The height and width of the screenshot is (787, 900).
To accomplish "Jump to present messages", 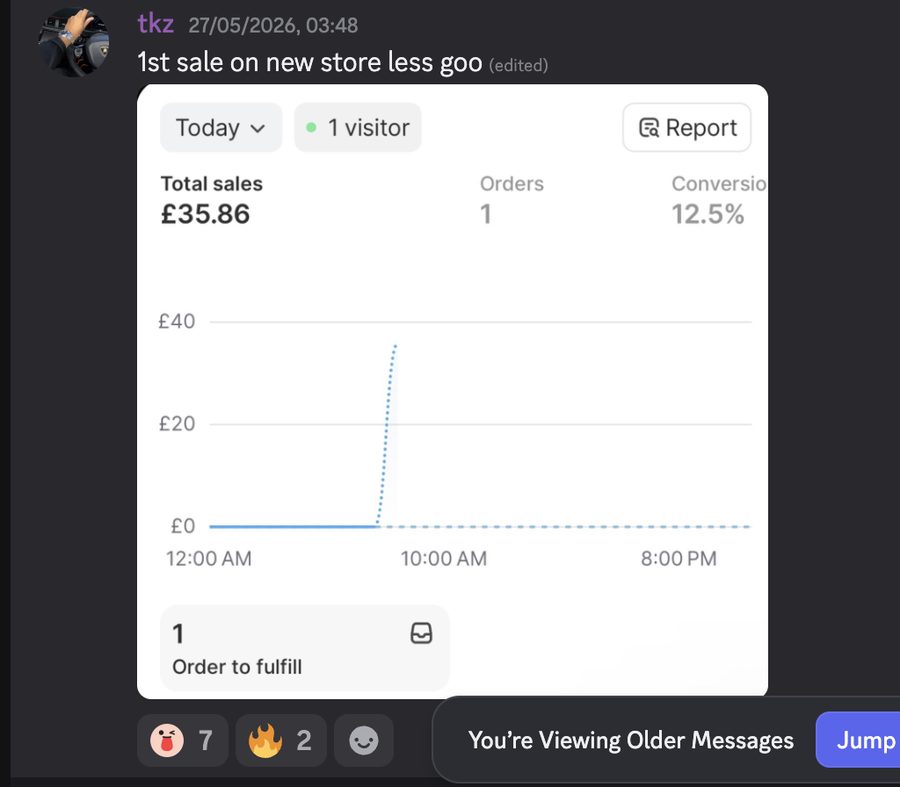I will point(859,740).
